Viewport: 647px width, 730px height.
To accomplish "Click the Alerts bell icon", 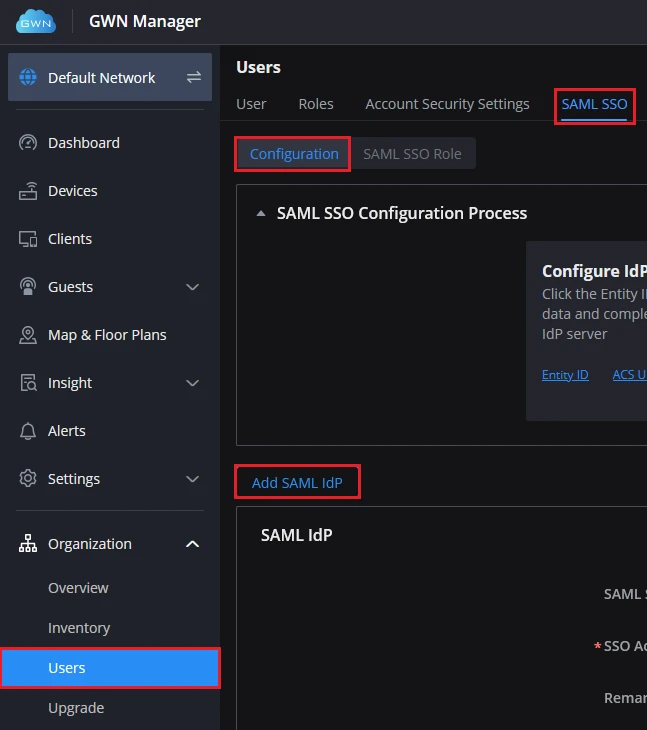I will tap(28, 431).
